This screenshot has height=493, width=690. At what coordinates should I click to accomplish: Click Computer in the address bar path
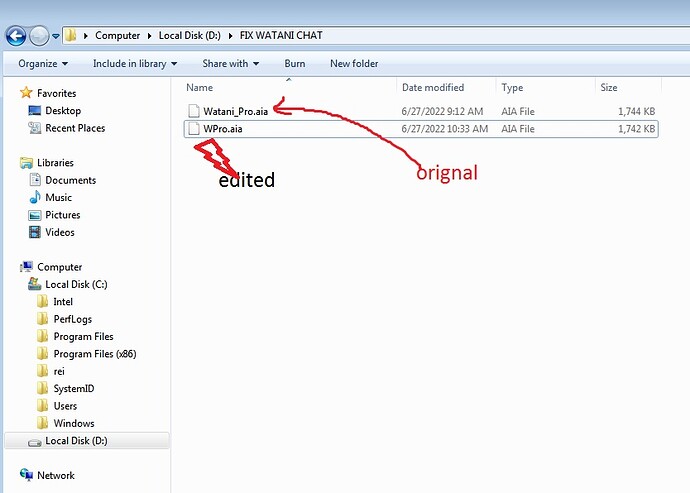pos(117,36)
